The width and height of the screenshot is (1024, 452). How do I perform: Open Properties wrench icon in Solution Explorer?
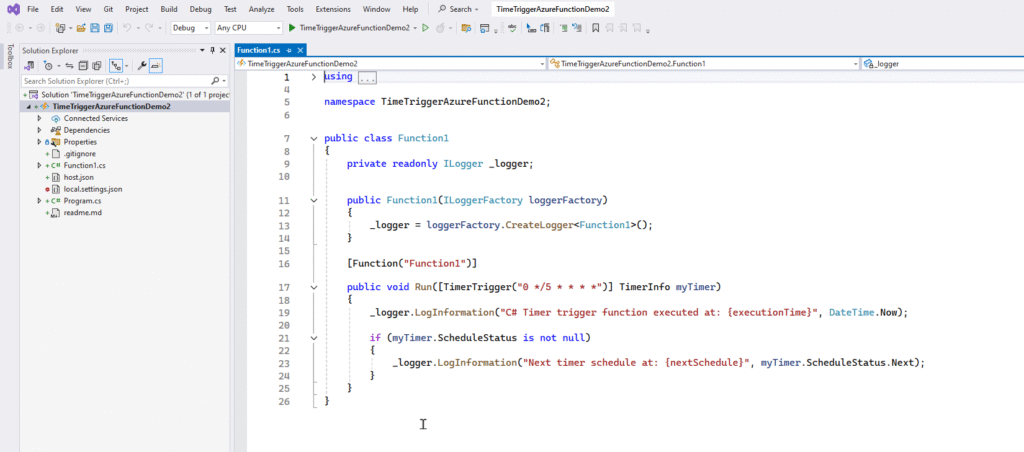[141, 66]
